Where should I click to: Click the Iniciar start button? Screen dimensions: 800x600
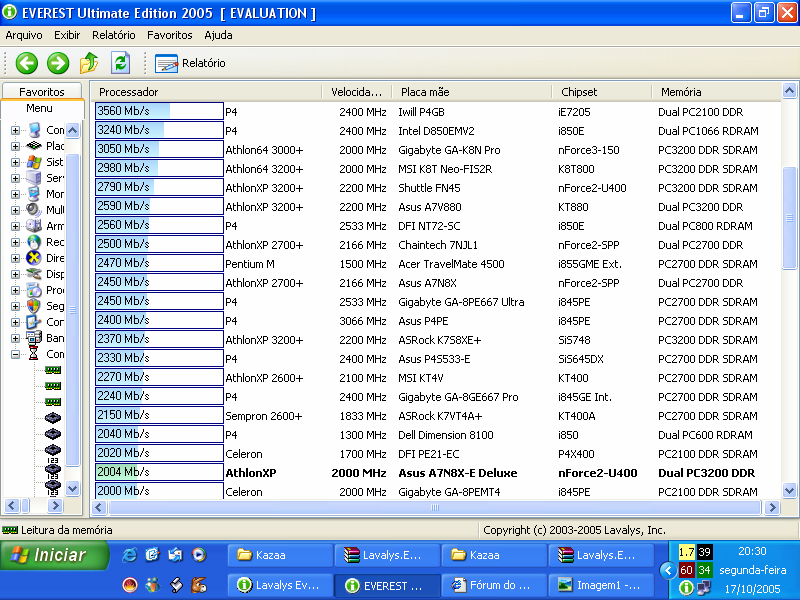54,555
